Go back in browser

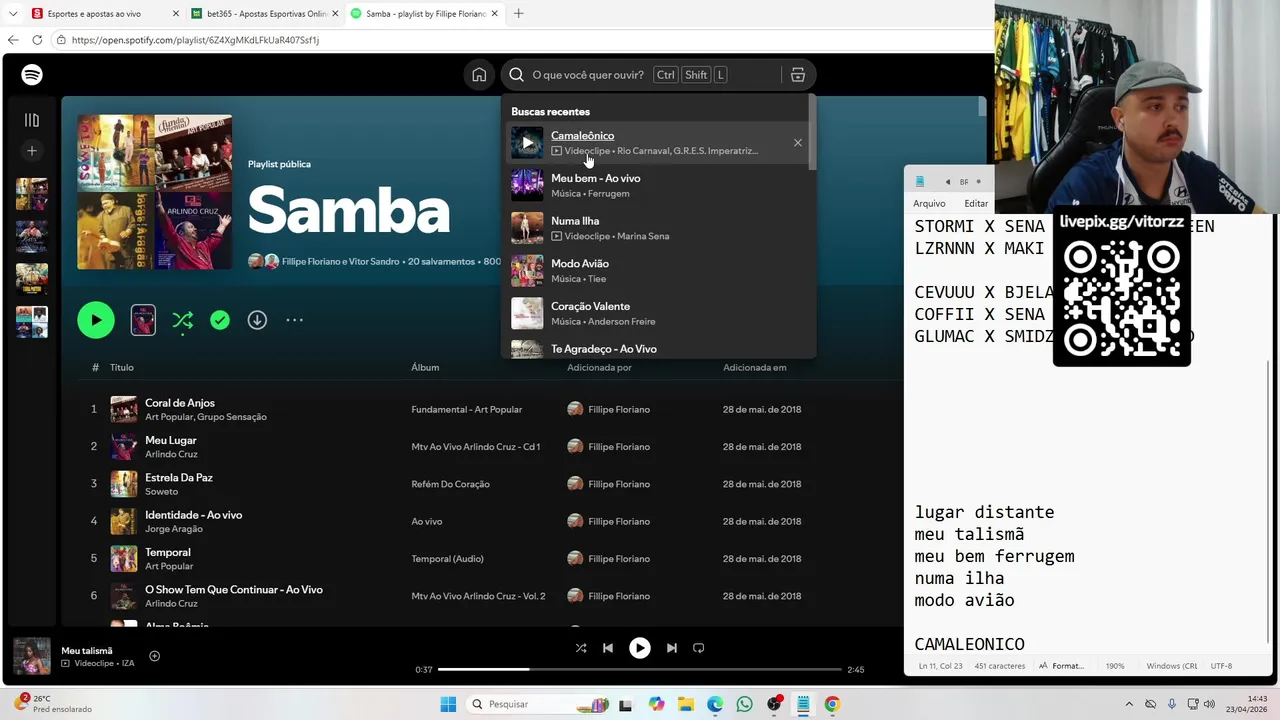[13, 40]
